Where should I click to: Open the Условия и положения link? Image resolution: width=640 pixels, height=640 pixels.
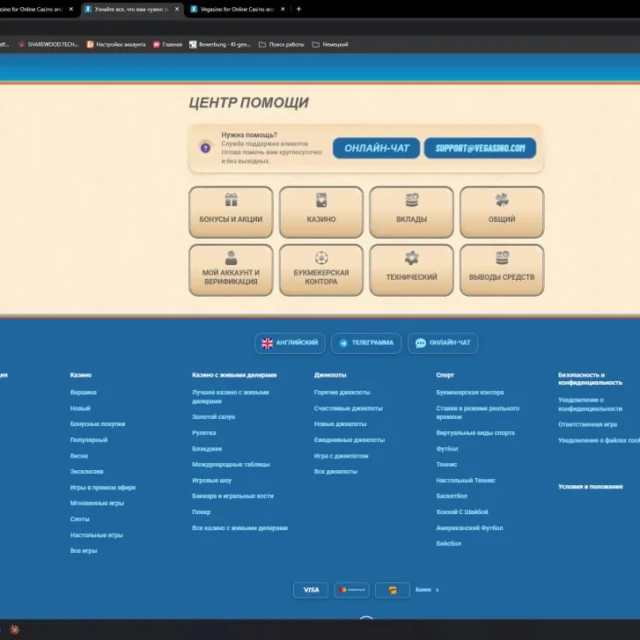(x=590, y=487)
